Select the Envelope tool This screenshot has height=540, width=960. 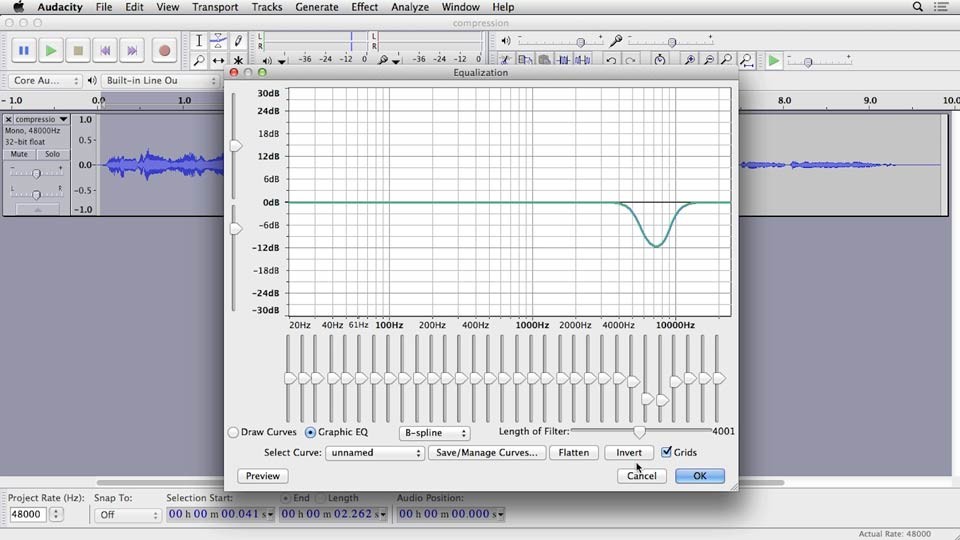pos(218,41)
